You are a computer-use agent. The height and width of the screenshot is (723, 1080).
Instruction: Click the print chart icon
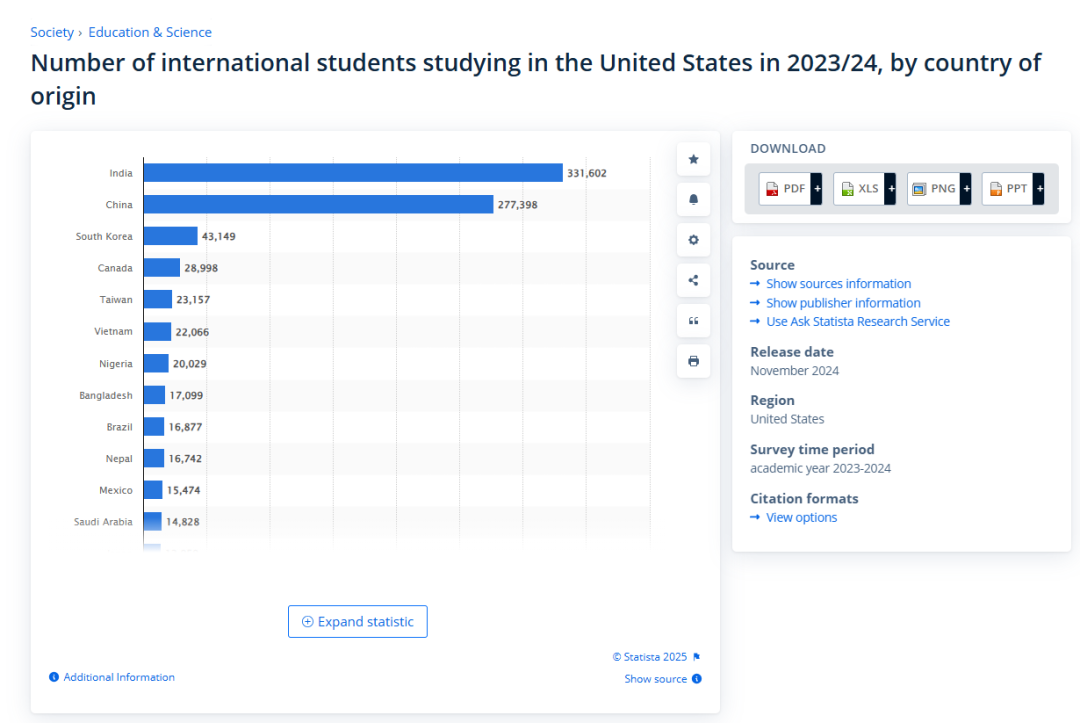tap(693, 361)
